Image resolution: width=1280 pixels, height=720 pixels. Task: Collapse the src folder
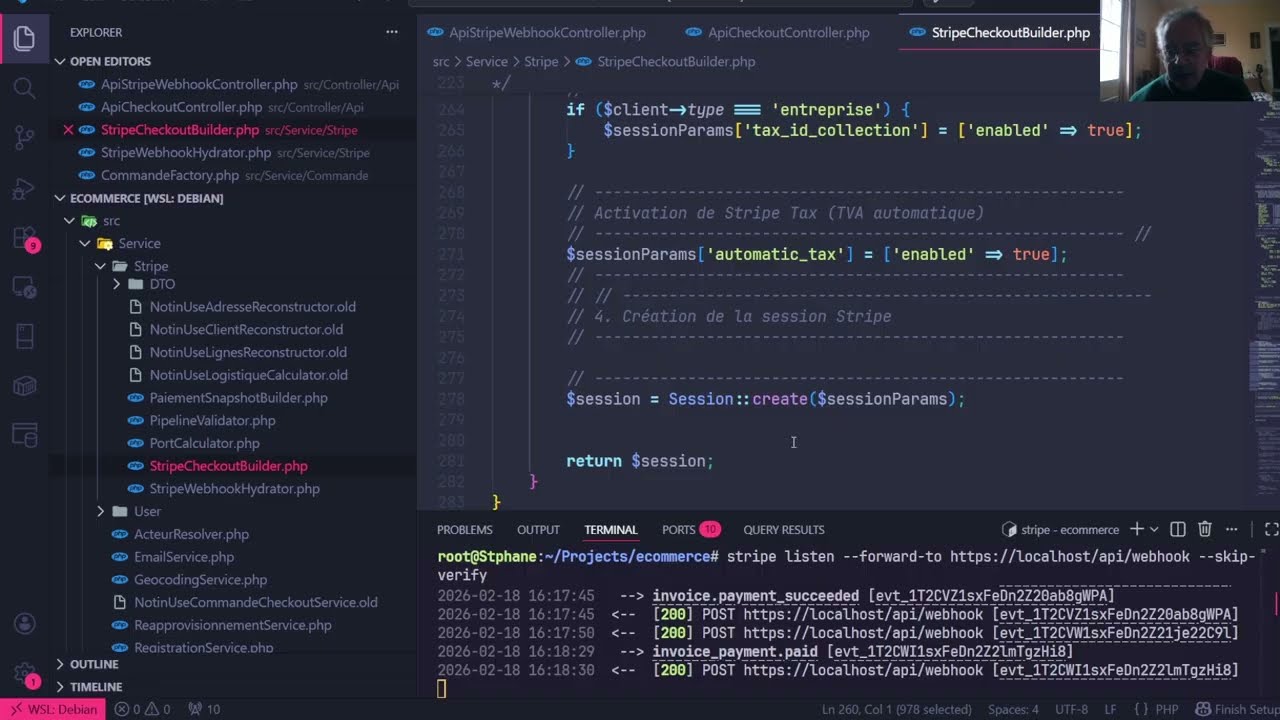click(x=69, y=221)
